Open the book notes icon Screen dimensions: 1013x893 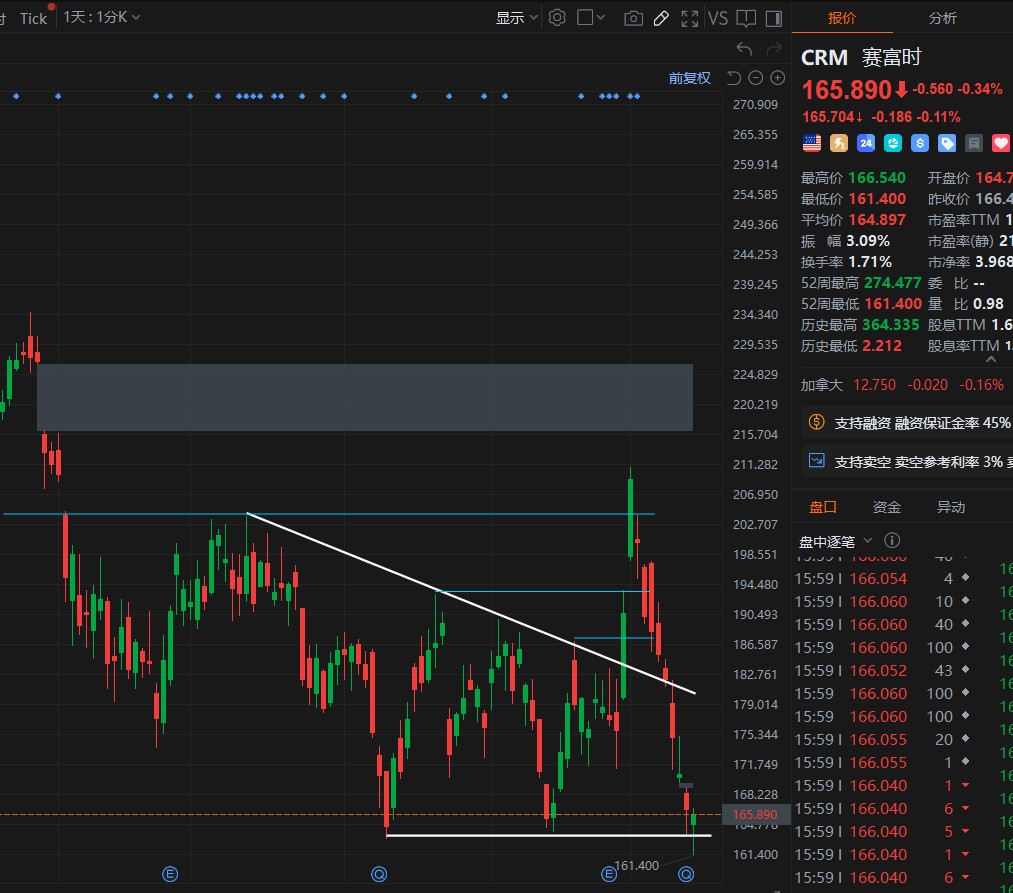click(746, 18)
